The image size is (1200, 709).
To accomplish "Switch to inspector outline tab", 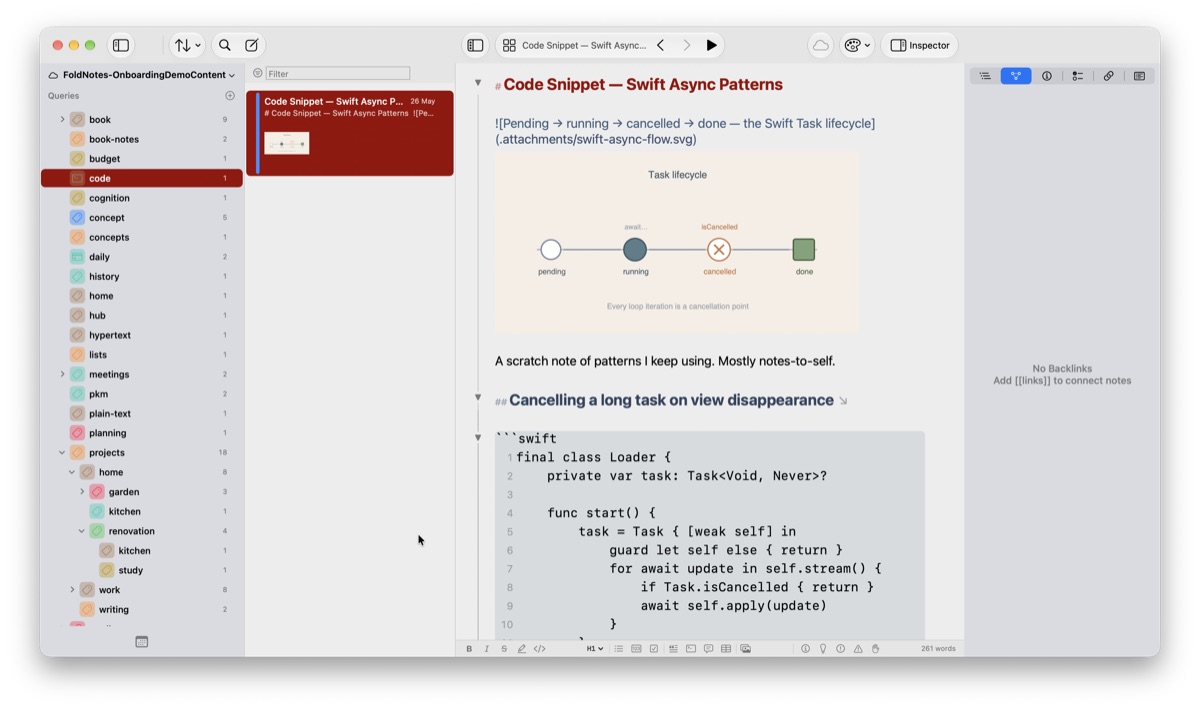I will click(x=985, y=76).
